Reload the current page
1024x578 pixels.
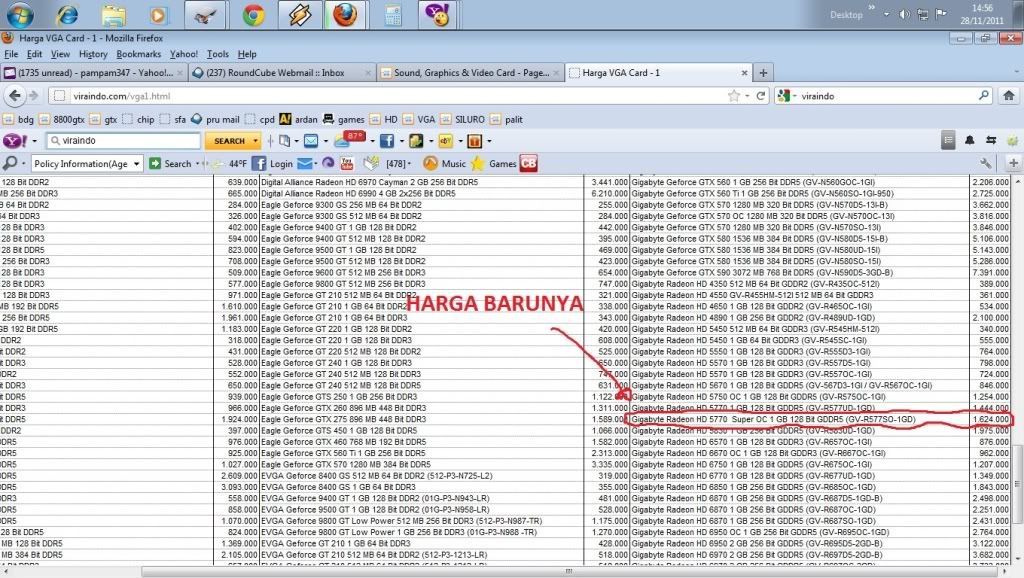tap(761, 96)
